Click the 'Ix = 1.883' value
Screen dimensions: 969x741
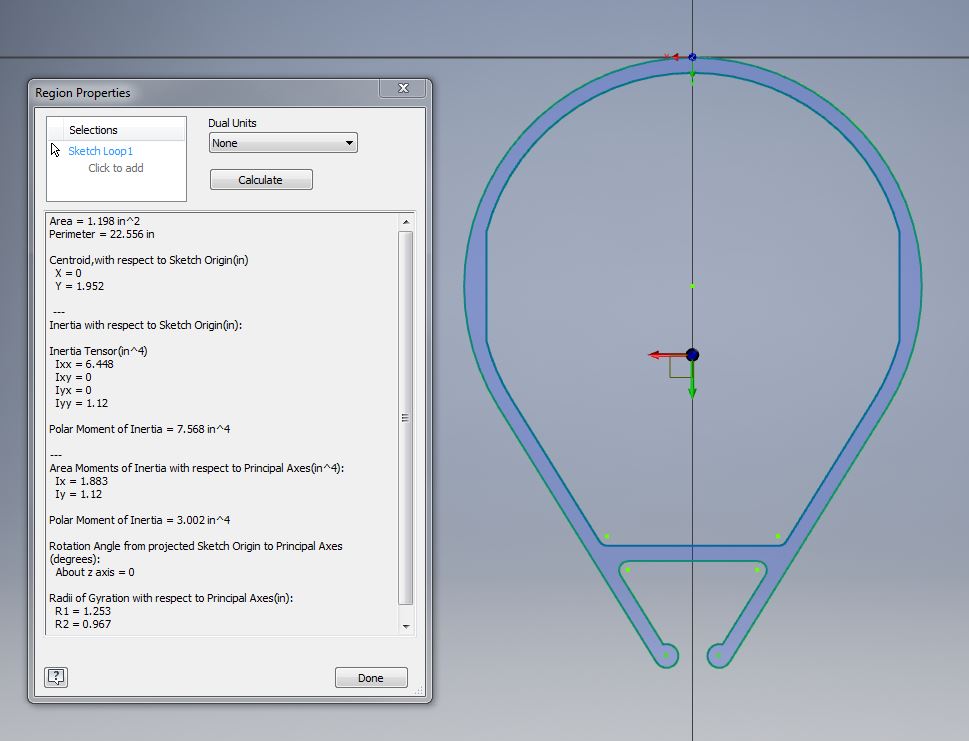pos(82,481)
